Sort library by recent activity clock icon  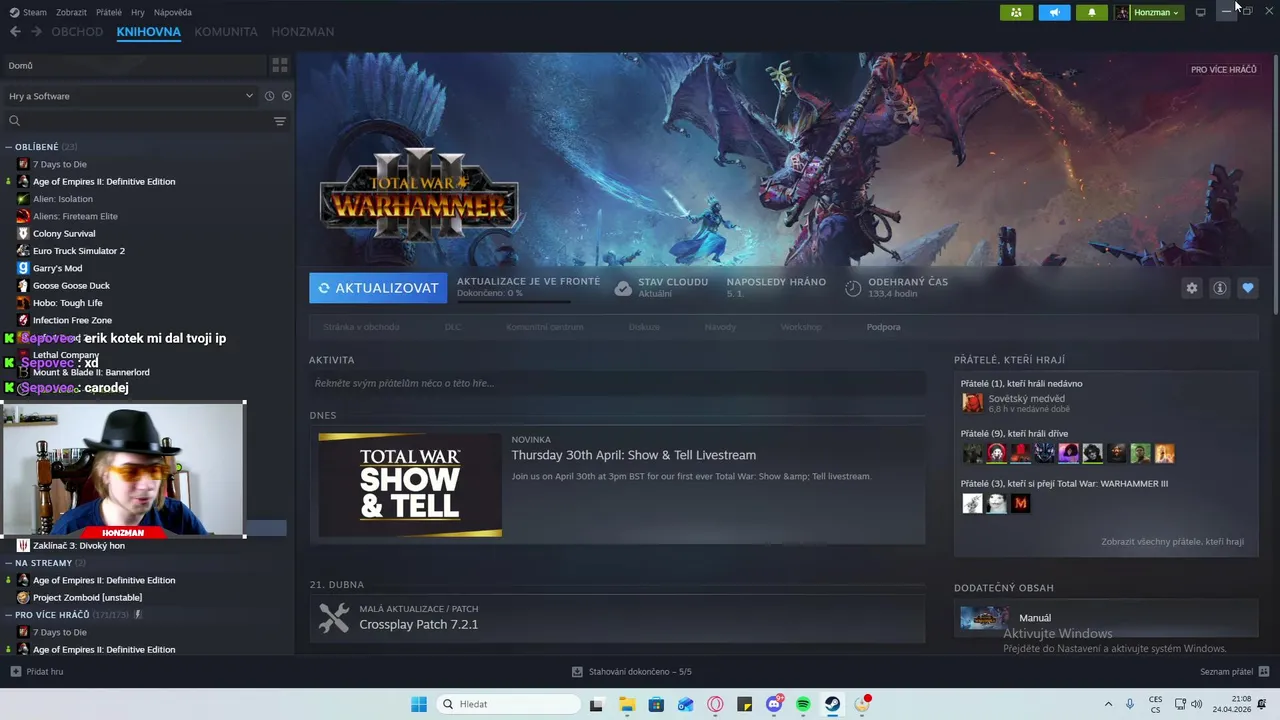(x=269, y=96)
